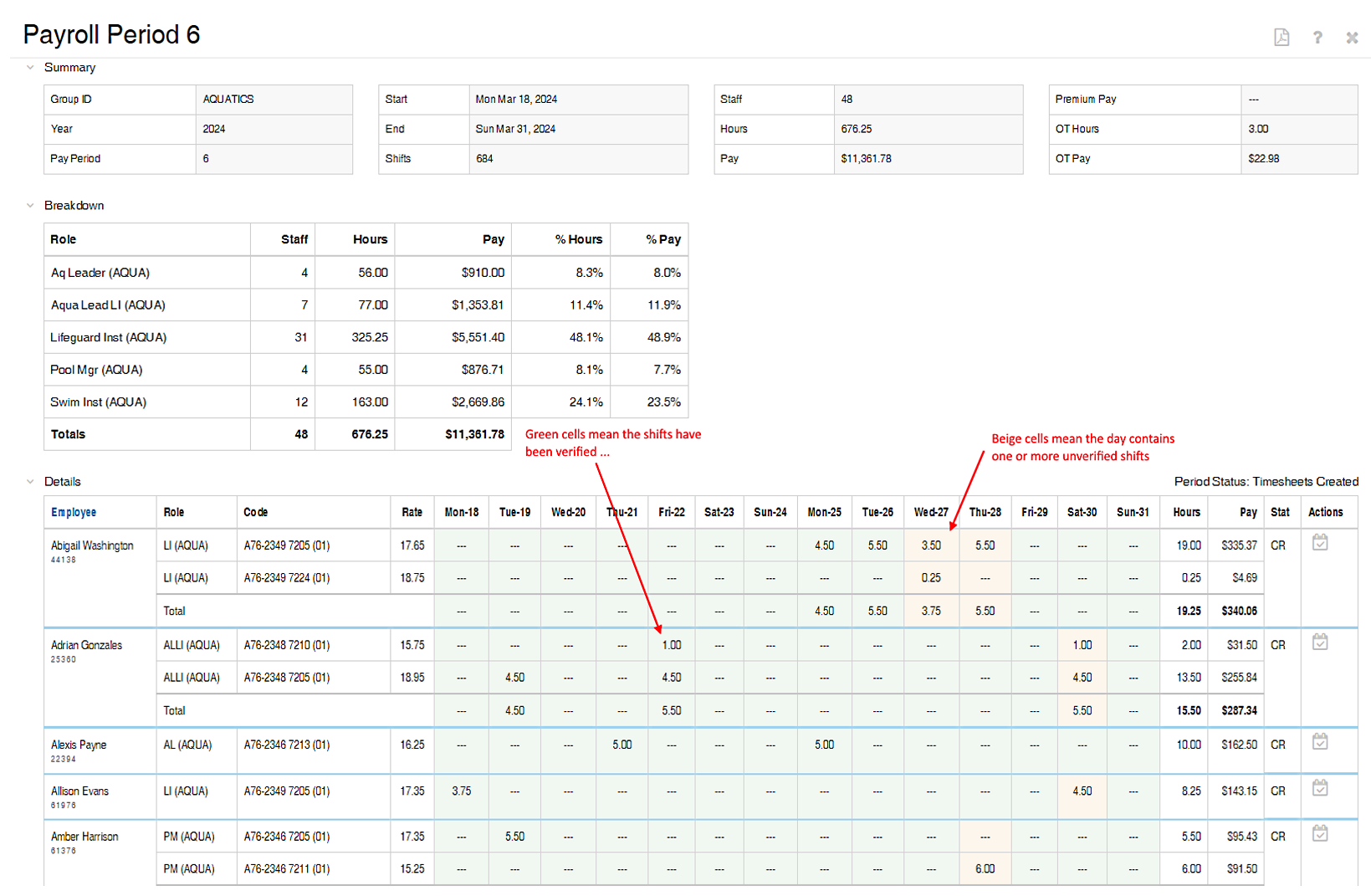Select CR status for Alexis Payne
The image size is (1371, 896).
click(1278, 745)
